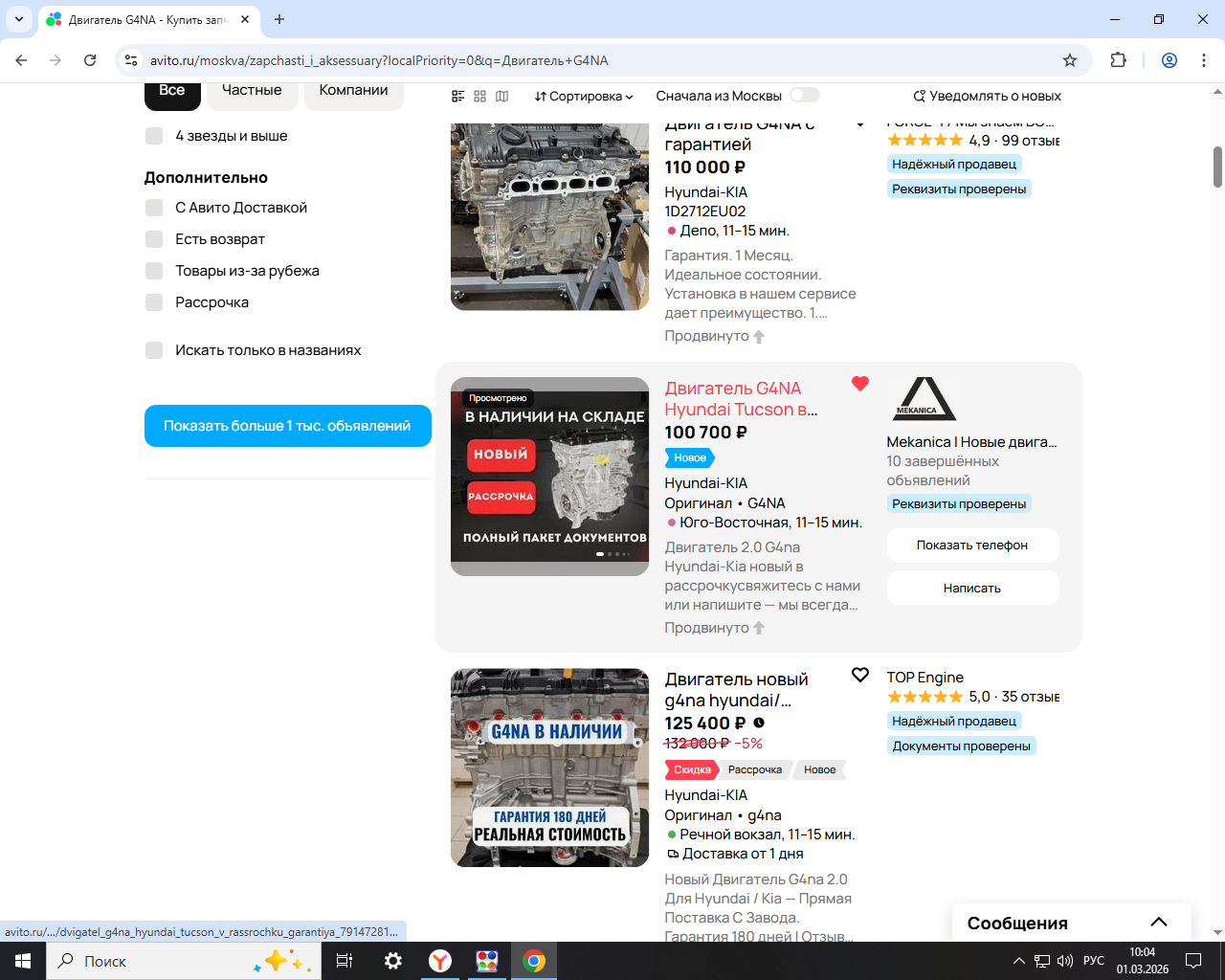Add Двигатель новый g4na to favorites
The height and width of the screenshot is (980, 1225).
click(860, 675)
